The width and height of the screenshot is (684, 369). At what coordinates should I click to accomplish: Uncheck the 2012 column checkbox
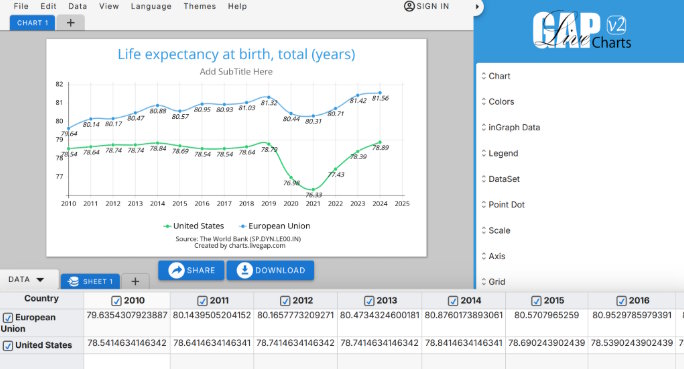285,301
